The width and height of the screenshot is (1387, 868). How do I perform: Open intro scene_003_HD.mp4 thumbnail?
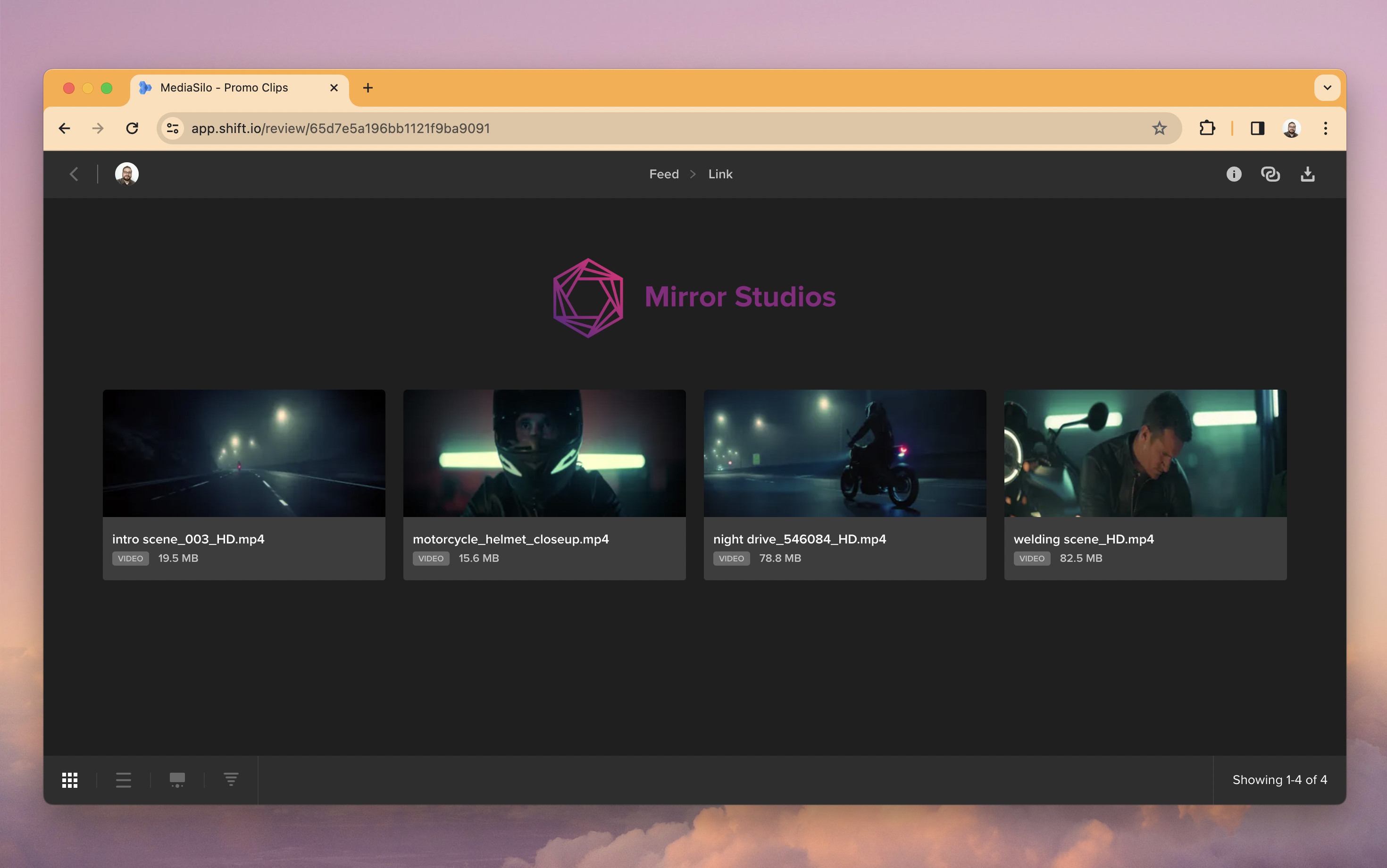click(244, 453)
